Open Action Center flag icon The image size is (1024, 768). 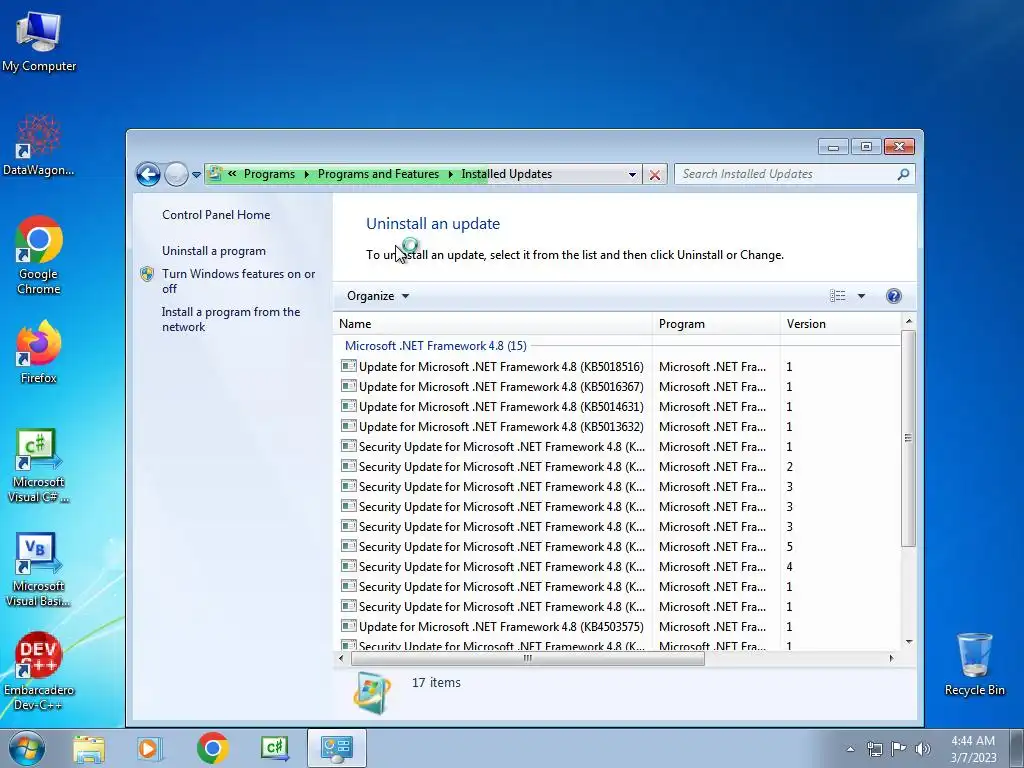coord(899,749)
